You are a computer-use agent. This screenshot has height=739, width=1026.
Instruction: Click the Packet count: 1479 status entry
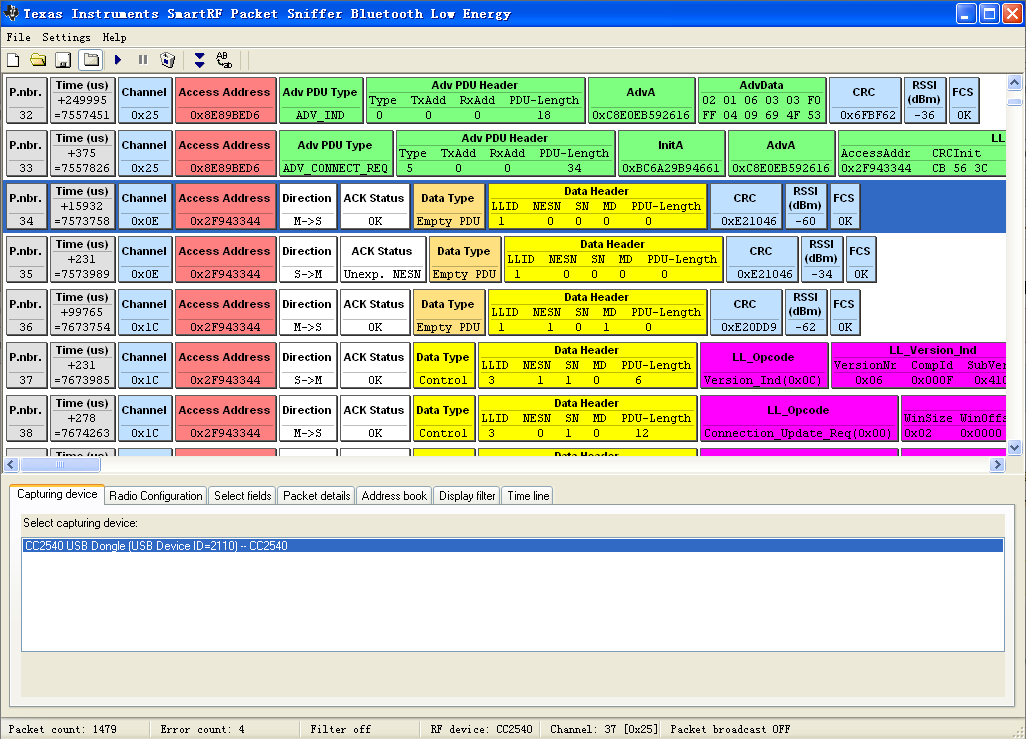click(x=62, y=729)
